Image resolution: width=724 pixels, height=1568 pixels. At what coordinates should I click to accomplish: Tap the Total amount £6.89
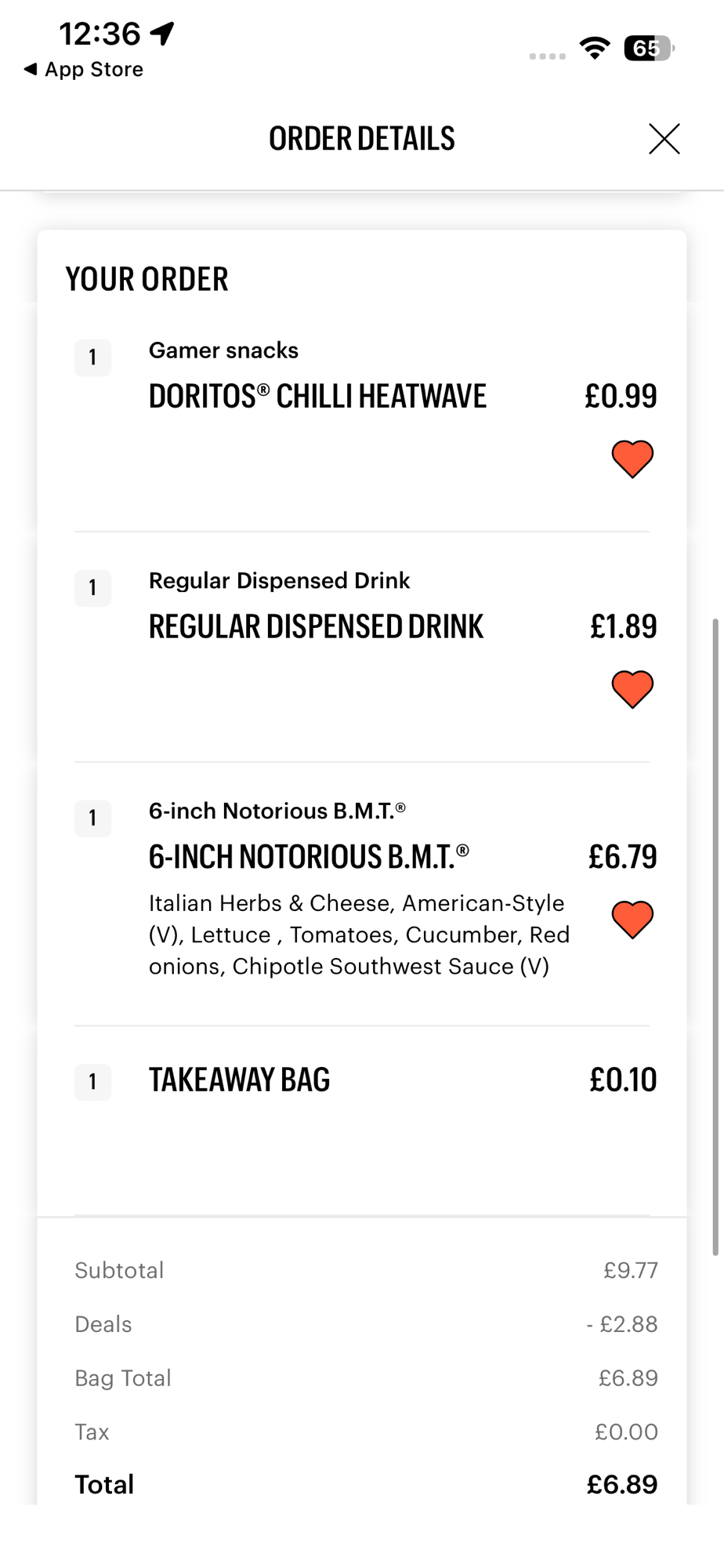(621, 1484)
